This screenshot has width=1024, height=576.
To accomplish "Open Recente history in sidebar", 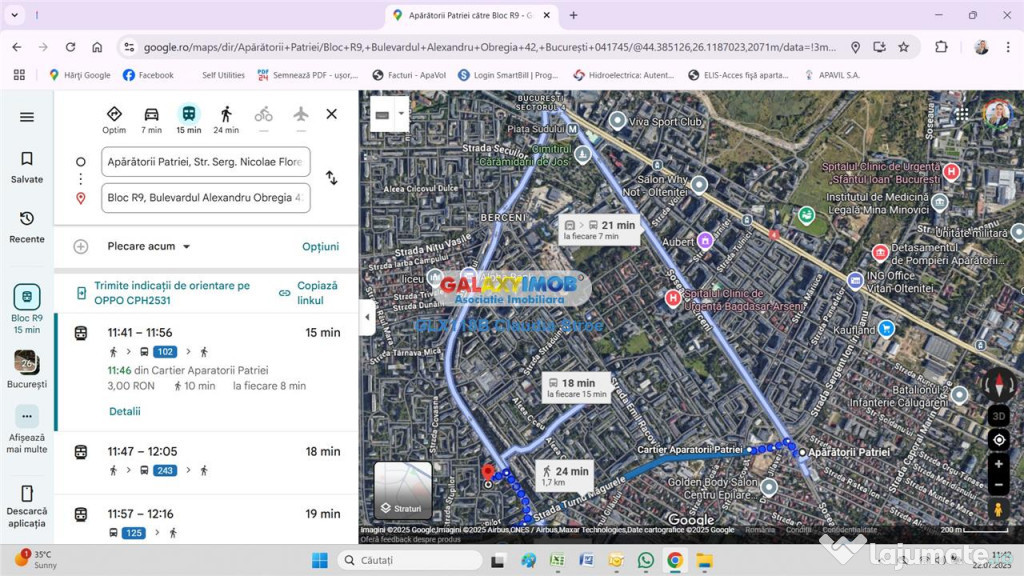I will pyautogui.click(x=27, y=227).
